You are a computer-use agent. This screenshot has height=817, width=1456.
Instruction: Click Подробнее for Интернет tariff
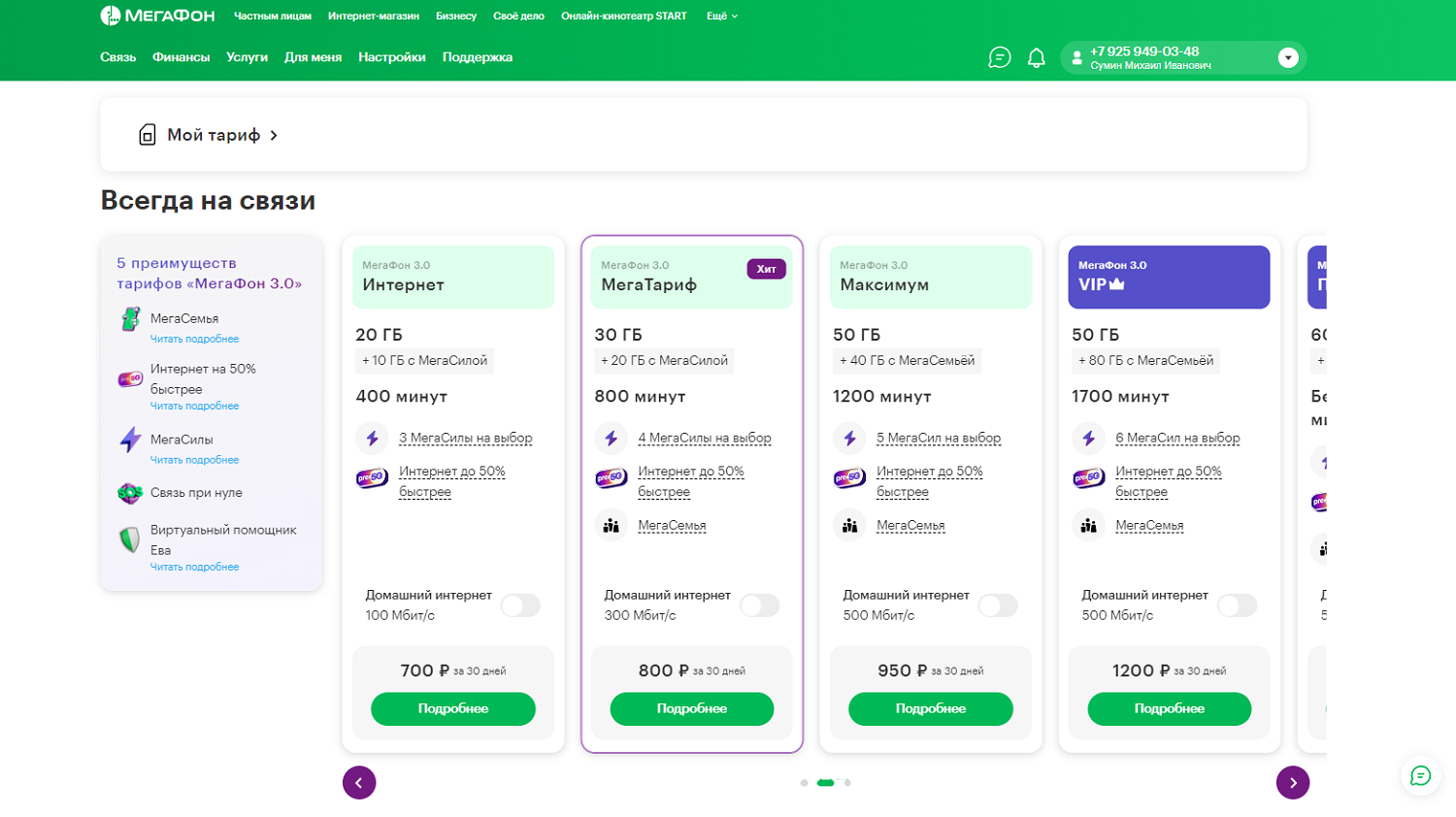pos(453,709)
